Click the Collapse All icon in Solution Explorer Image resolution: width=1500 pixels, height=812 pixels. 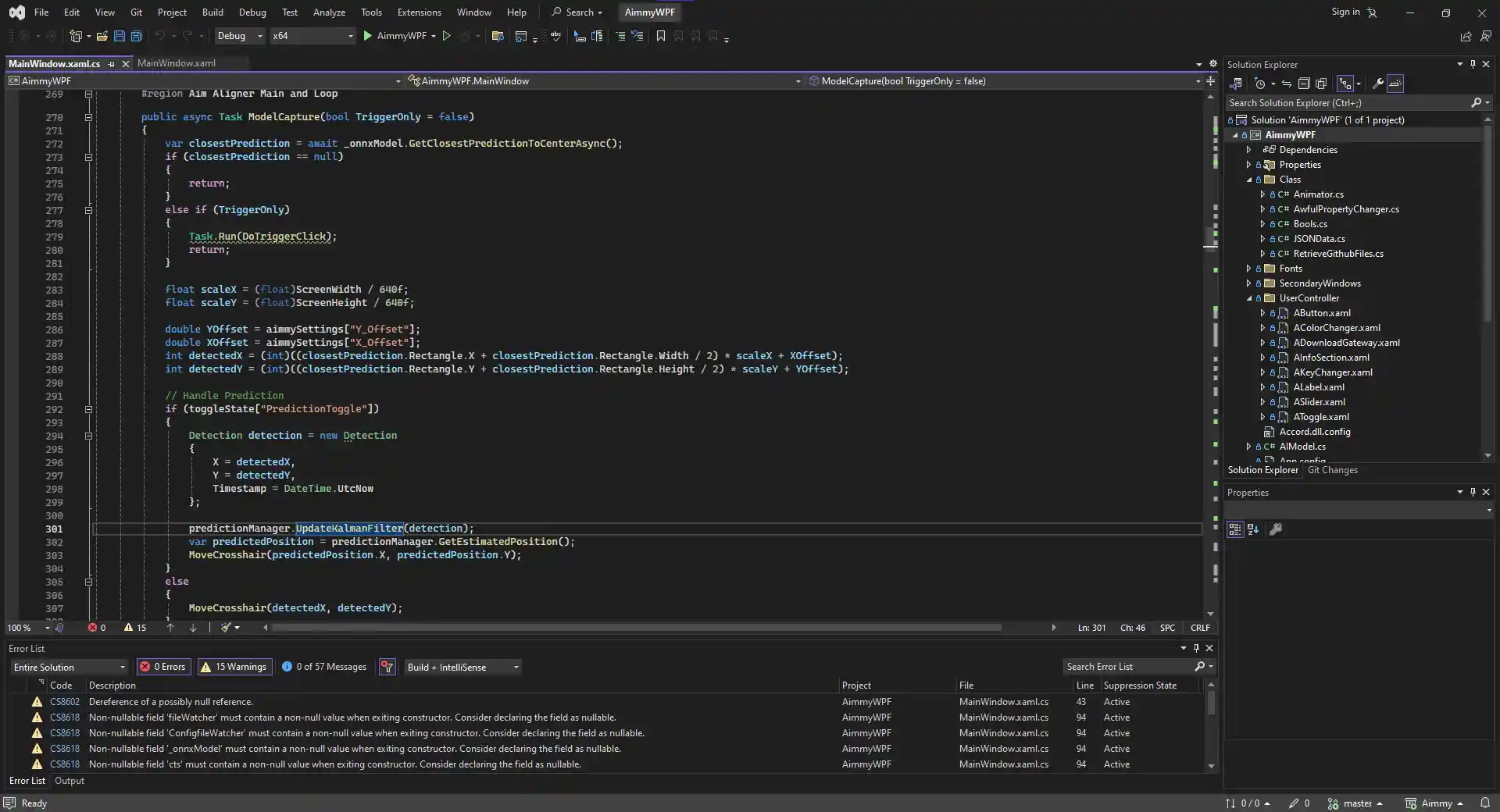[1305, 84]
